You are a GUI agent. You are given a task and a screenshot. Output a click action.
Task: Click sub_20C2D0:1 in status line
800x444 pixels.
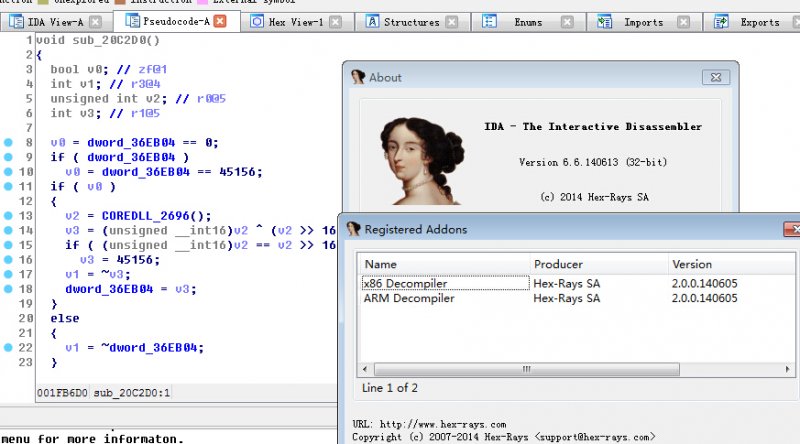point(132,392)
